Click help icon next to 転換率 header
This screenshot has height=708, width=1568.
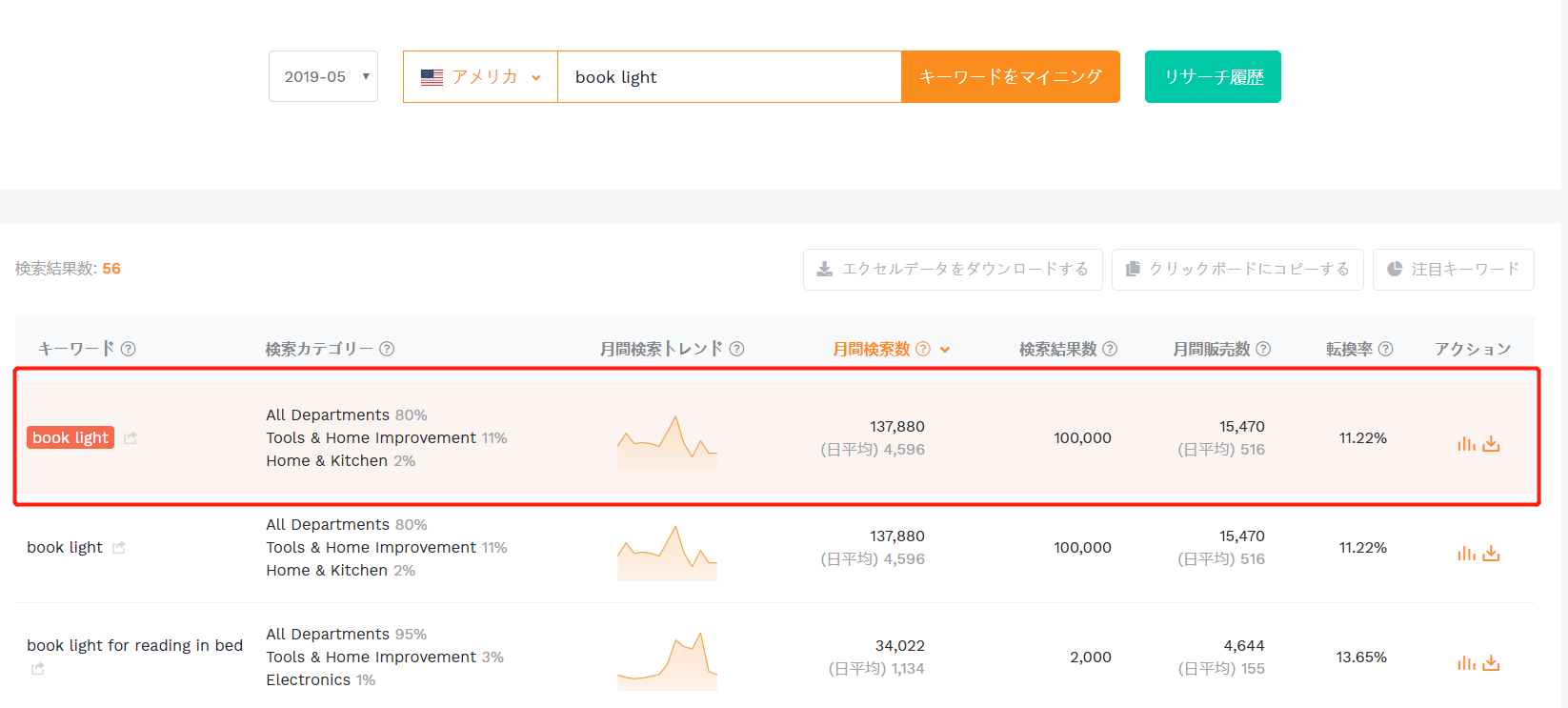click(x=1386, y=349)
